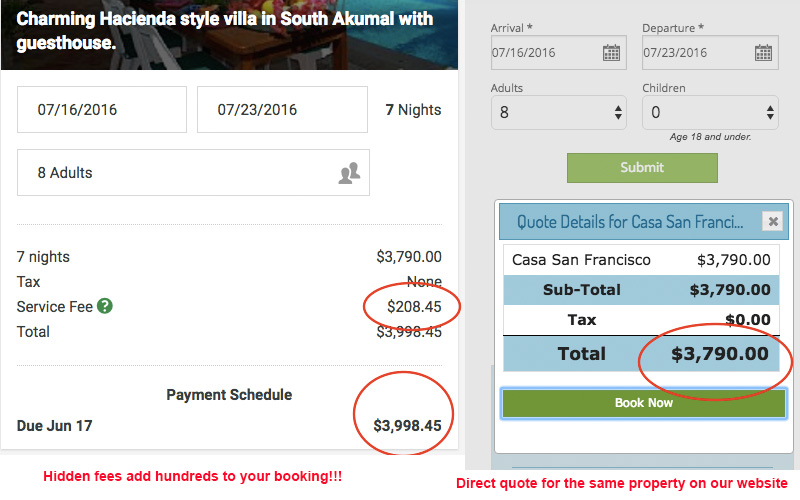Click the Casa San Francisco quote row
800x500 pixels.
point(641,260)
